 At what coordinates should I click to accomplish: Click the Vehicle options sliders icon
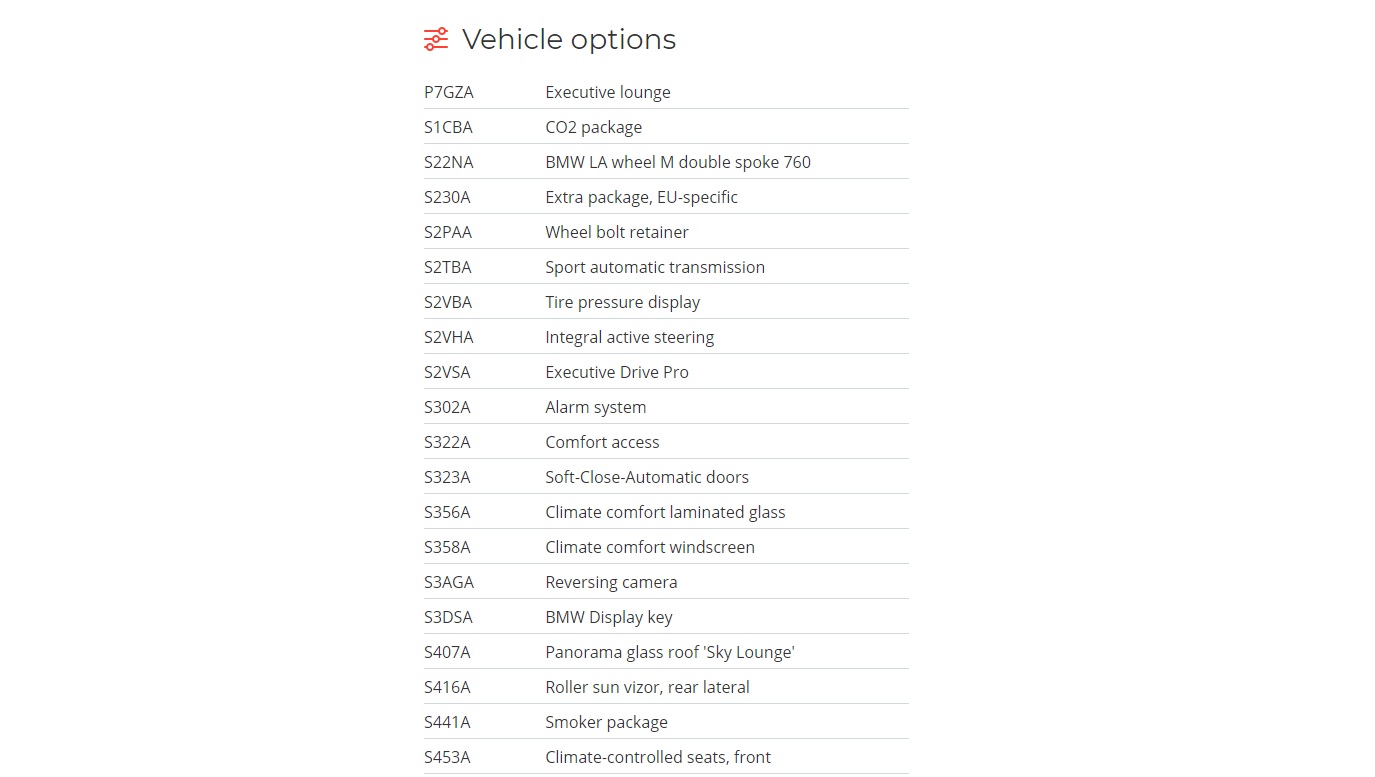coord(436,39)
